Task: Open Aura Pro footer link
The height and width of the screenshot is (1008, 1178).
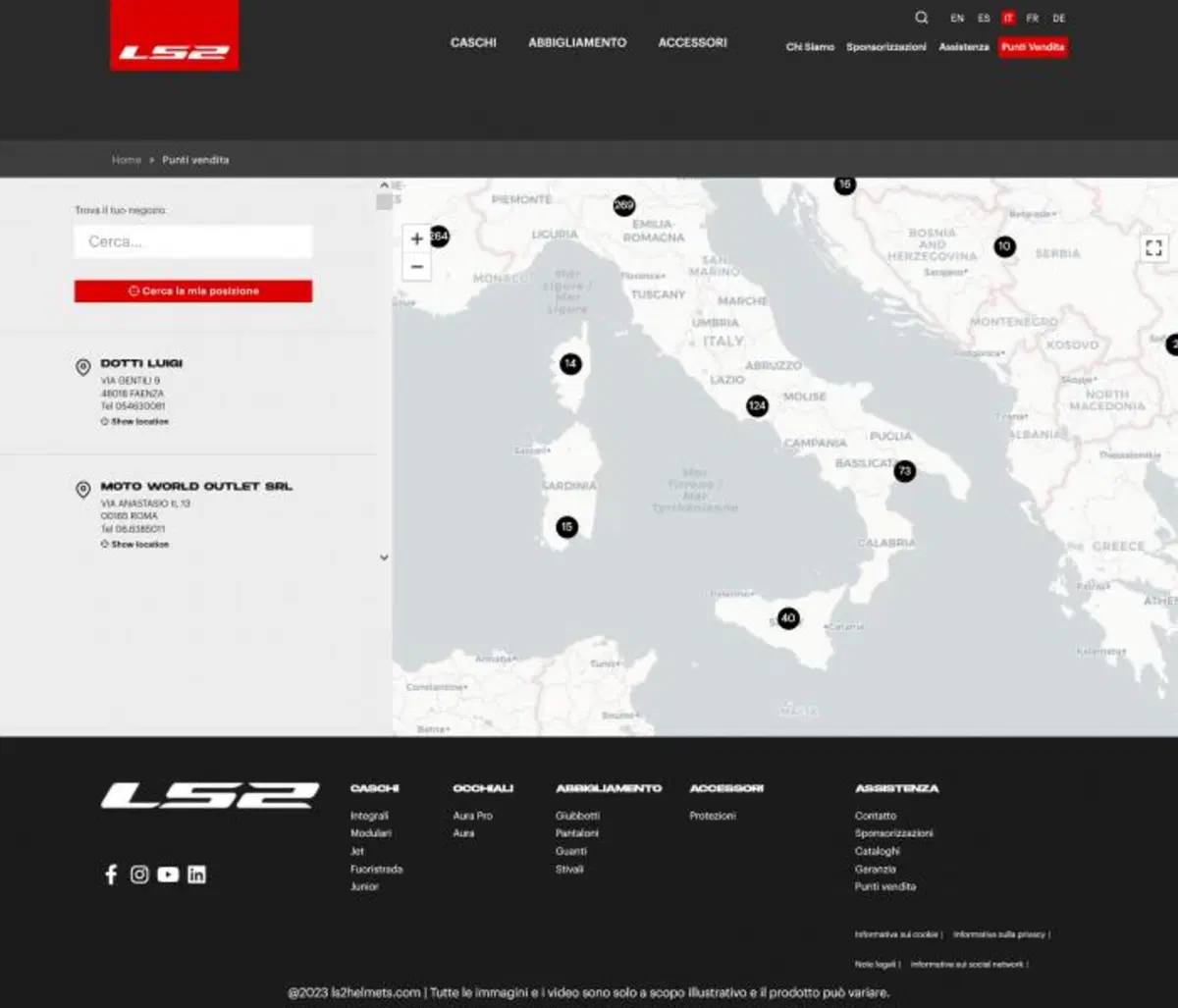Action: pos(473,816)
